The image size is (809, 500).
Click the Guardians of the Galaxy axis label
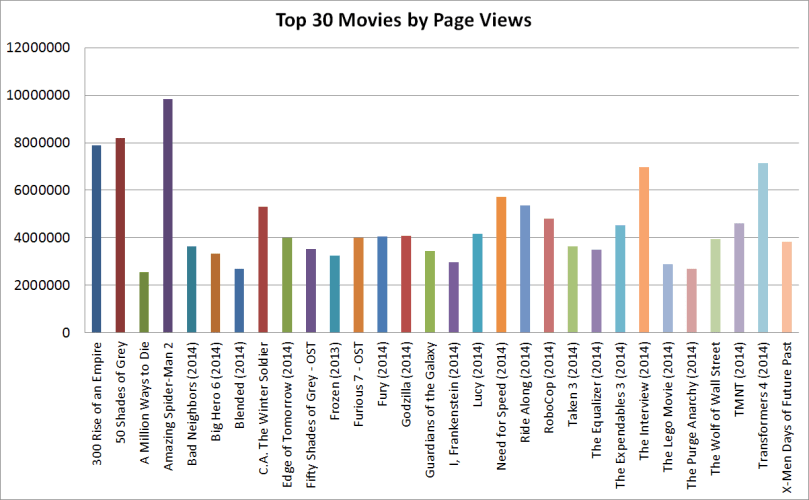coord(430,410)
